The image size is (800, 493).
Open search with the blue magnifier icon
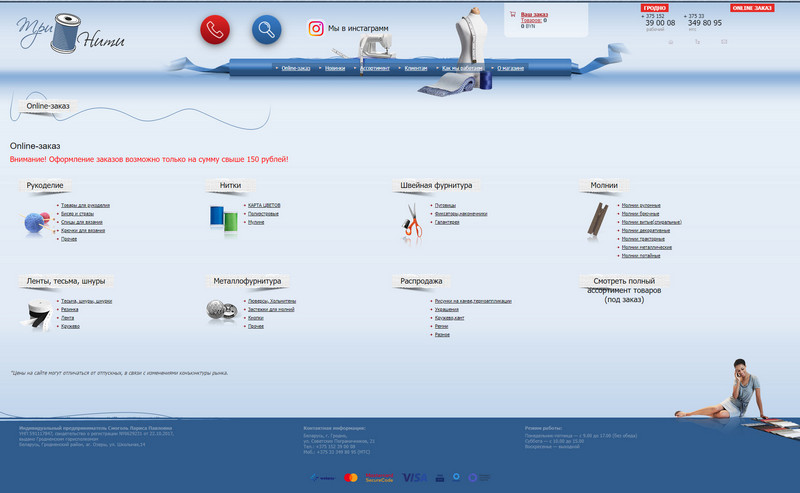(x=266, y=30)
